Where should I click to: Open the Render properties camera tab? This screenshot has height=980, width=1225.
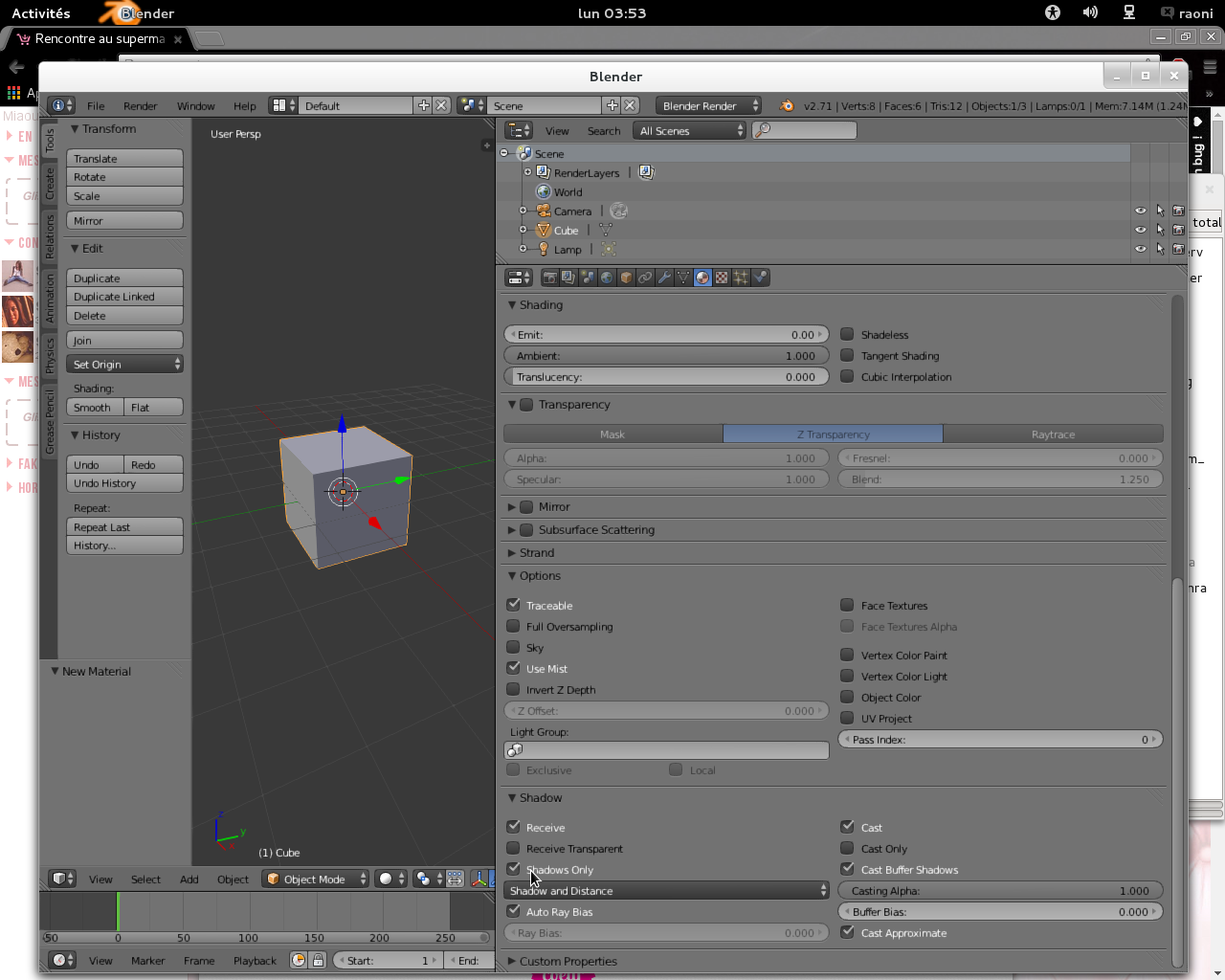coord(550,278)
